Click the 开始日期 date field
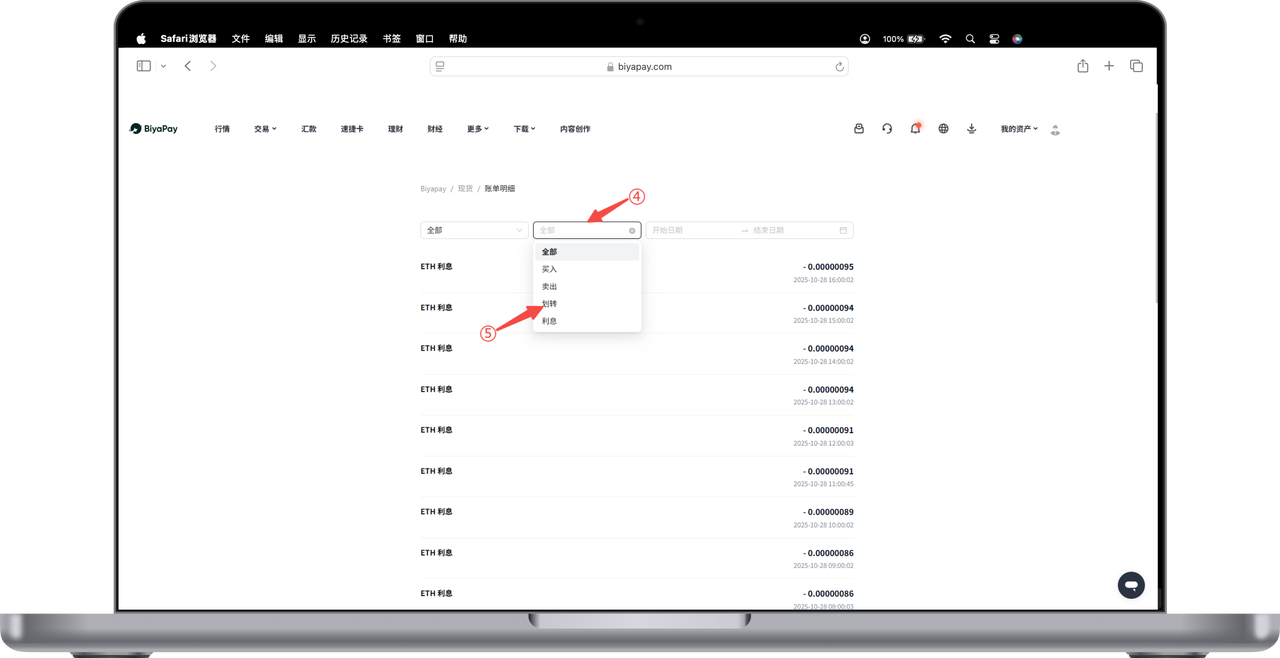 (x=690, y=230)
